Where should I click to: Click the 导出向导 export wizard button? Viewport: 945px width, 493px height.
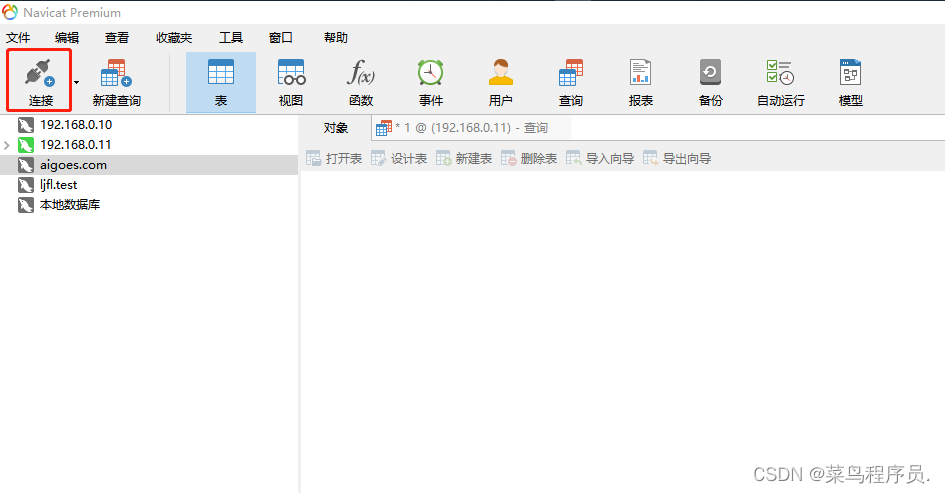point(677,159)
